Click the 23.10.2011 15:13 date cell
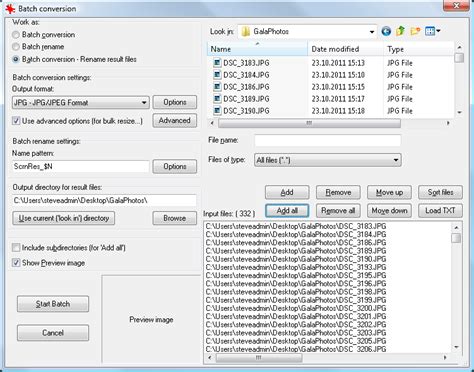The width and height of the screenshot is (474, 372). [338, 63]
